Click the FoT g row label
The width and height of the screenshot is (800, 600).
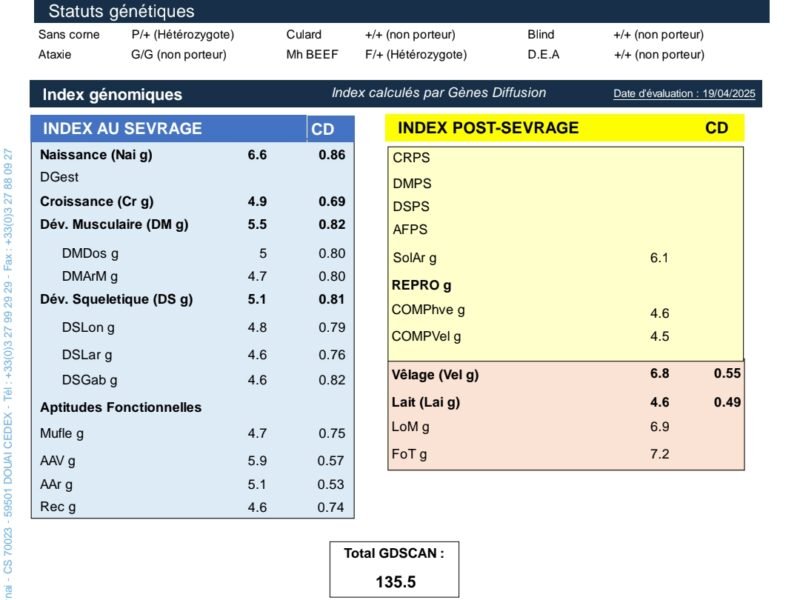(411, 455)
